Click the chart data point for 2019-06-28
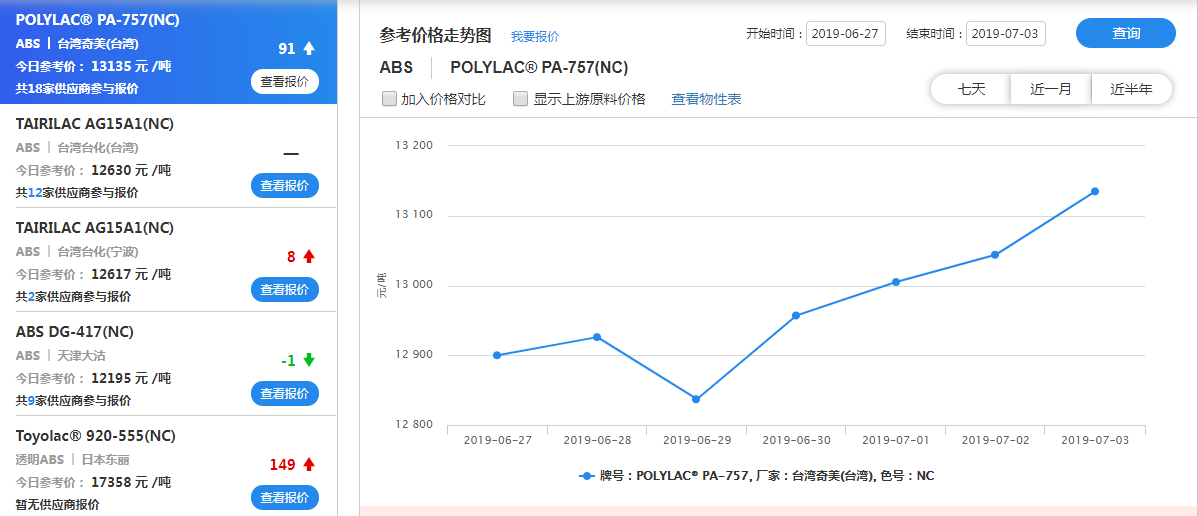Image resolution: width=1198 pixels, height=516 pixels. 597,337
